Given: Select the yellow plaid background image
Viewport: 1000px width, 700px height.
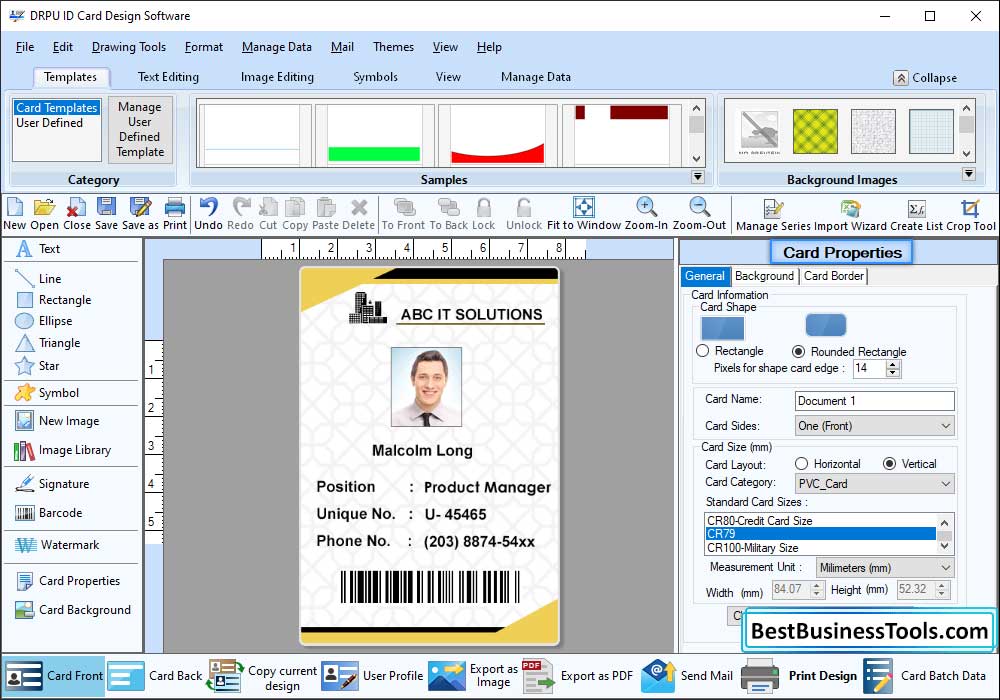Looking at the screenshot, I should tap(815, 131).
